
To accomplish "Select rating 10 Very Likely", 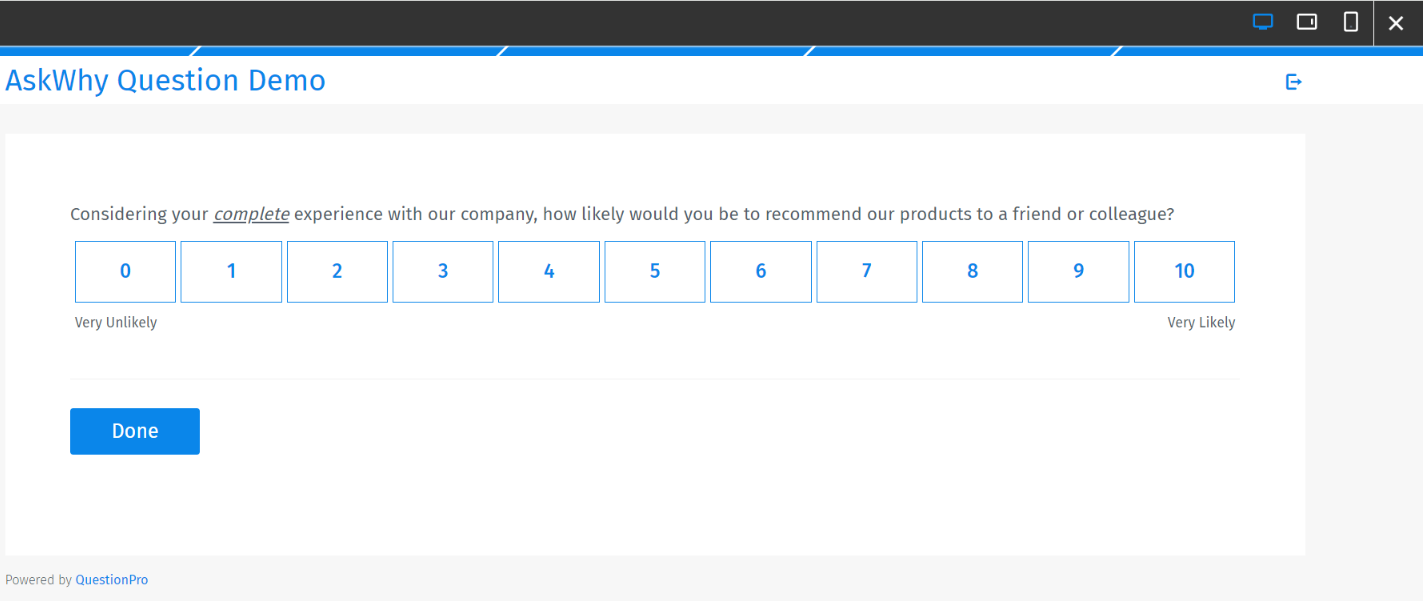I will click(1184, 271).
